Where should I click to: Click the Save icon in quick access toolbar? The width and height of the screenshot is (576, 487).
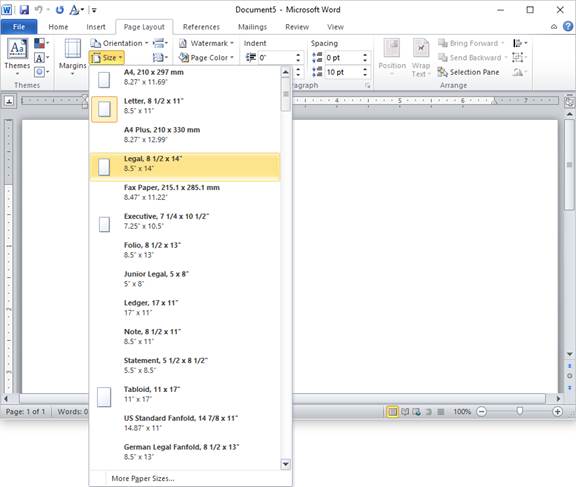click(24, 10)
